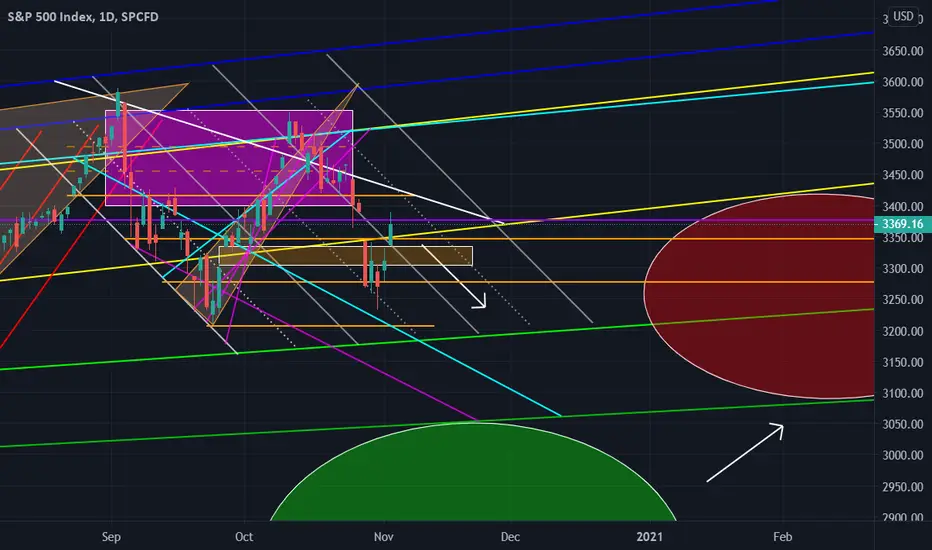Click the Oct label on time axis
This screenshot has height=550, width=932.
click(244, 537)
